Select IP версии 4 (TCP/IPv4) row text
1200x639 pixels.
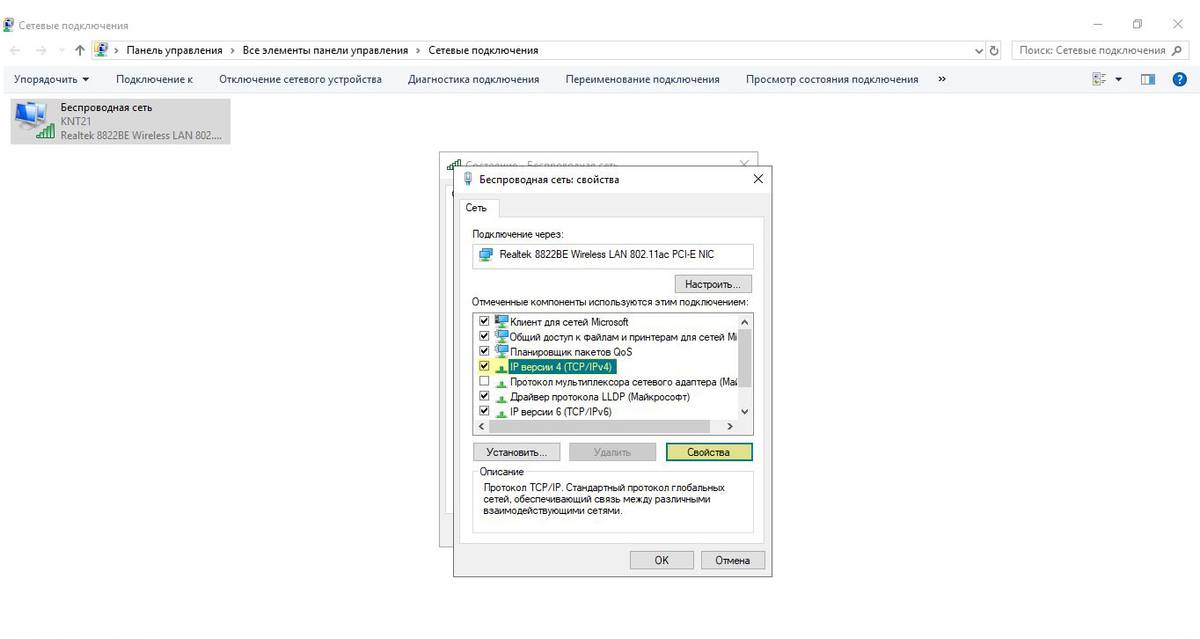[x=561, y=367]
